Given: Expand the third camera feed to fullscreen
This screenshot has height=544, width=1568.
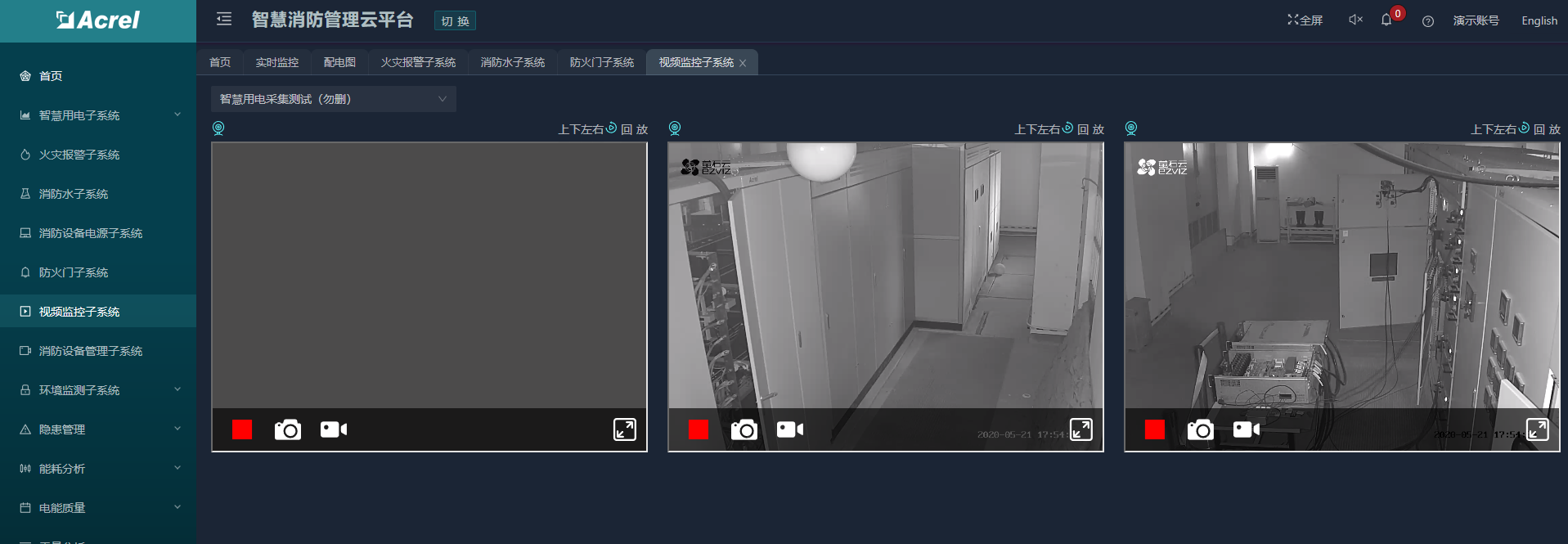Looking at the screenshot, I should point(1537,429).
